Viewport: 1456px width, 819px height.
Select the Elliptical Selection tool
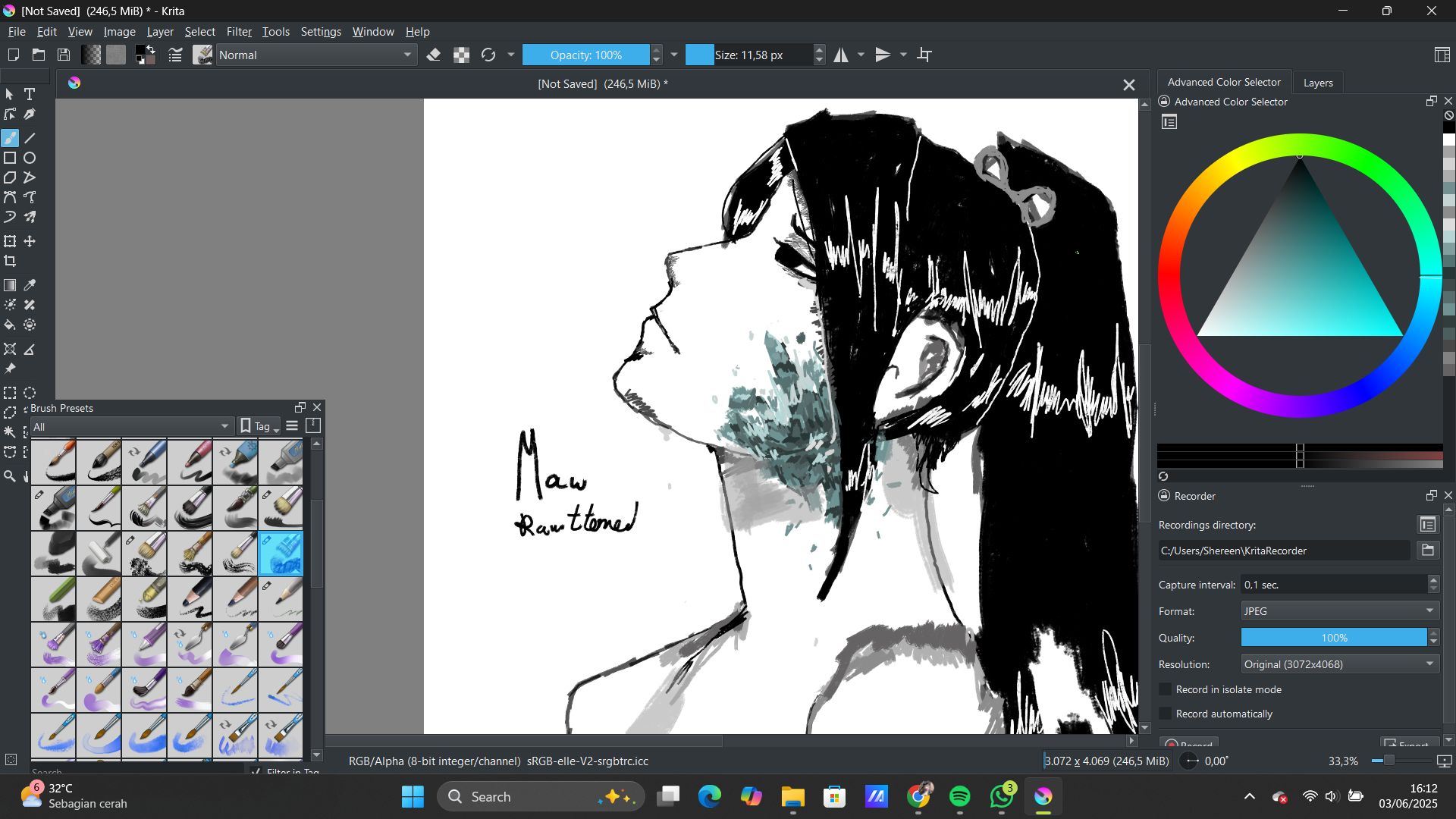[30, 393]
